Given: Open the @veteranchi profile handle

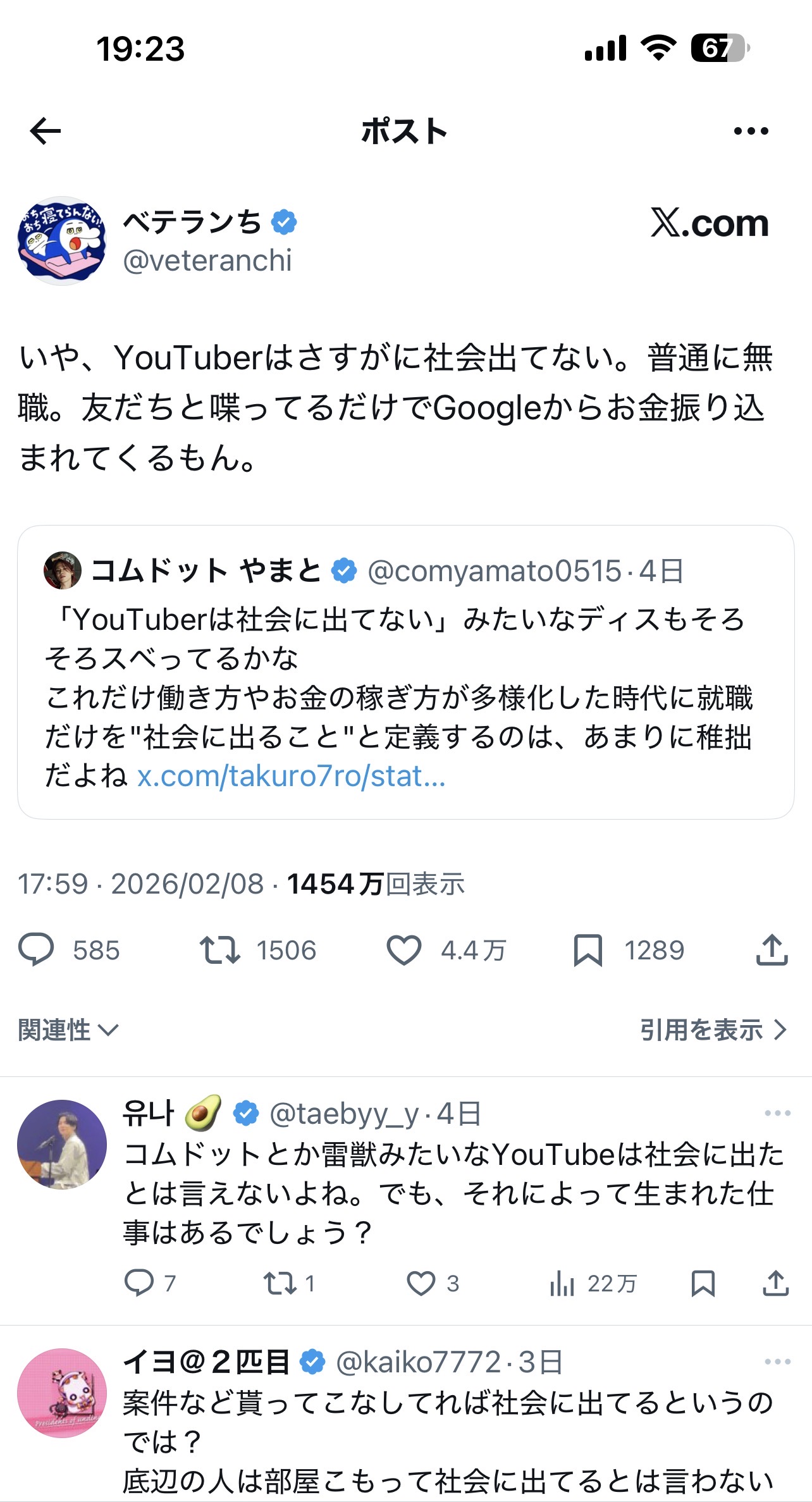Looking at the screenshot, I should click(207, 261).
